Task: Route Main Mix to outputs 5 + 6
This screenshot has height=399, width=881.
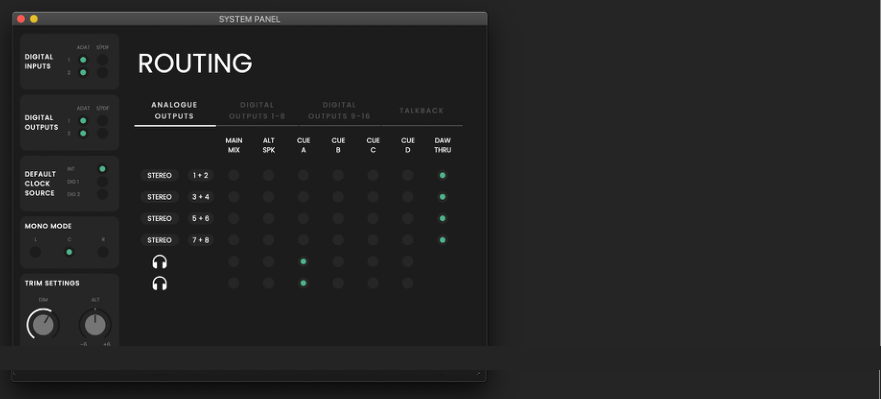Action: [x=234, y=218]
